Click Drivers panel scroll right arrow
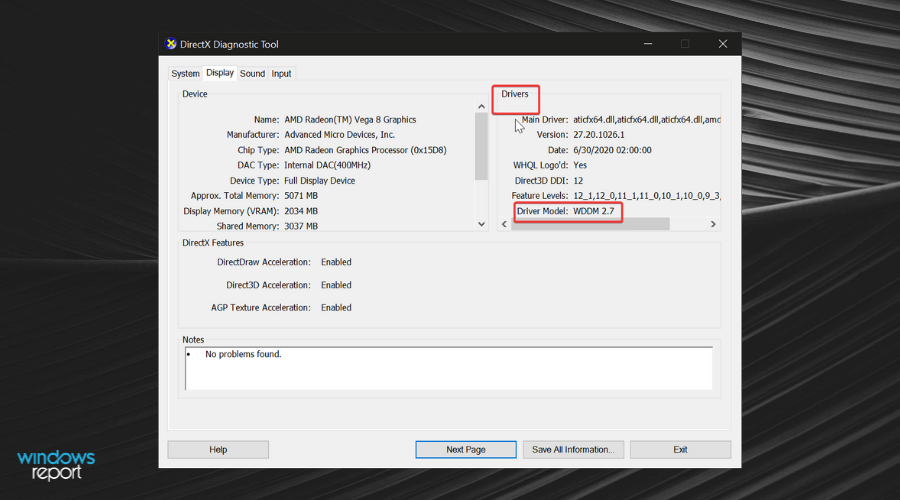The width and height of the screenshot is (900, 500). (x=713, y=224)
